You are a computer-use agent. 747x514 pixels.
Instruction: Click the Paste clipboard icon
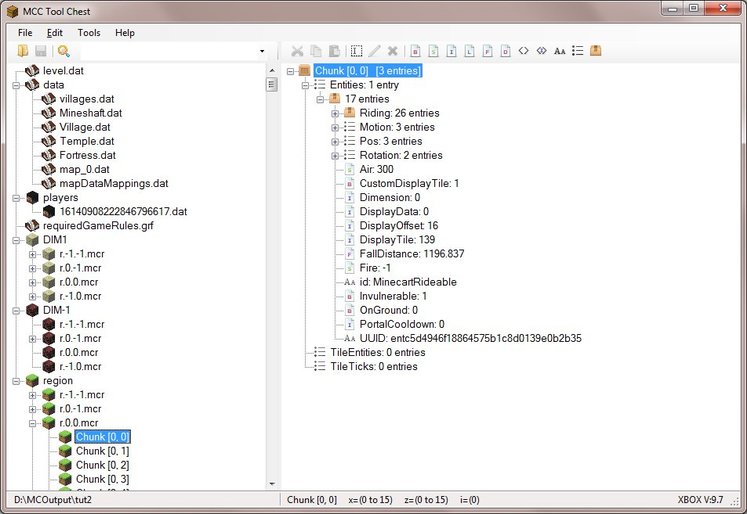(x=334, y=50)
